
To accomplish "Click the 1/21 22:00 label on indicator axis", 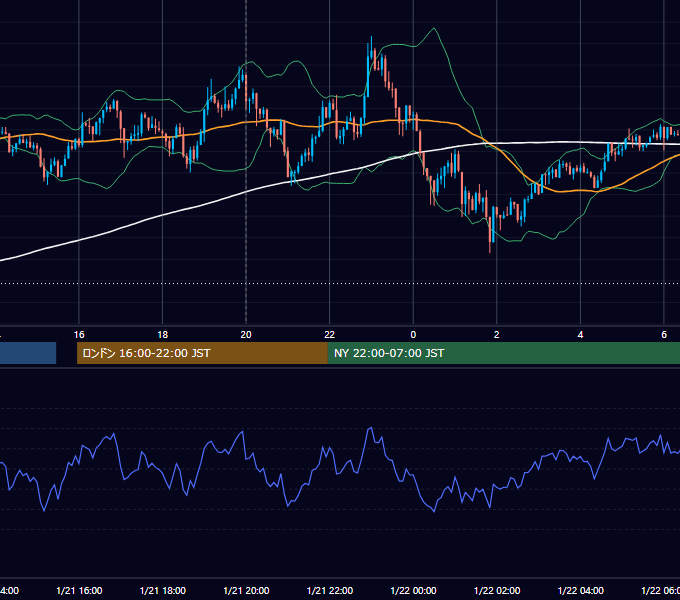I will pos(330,590).
